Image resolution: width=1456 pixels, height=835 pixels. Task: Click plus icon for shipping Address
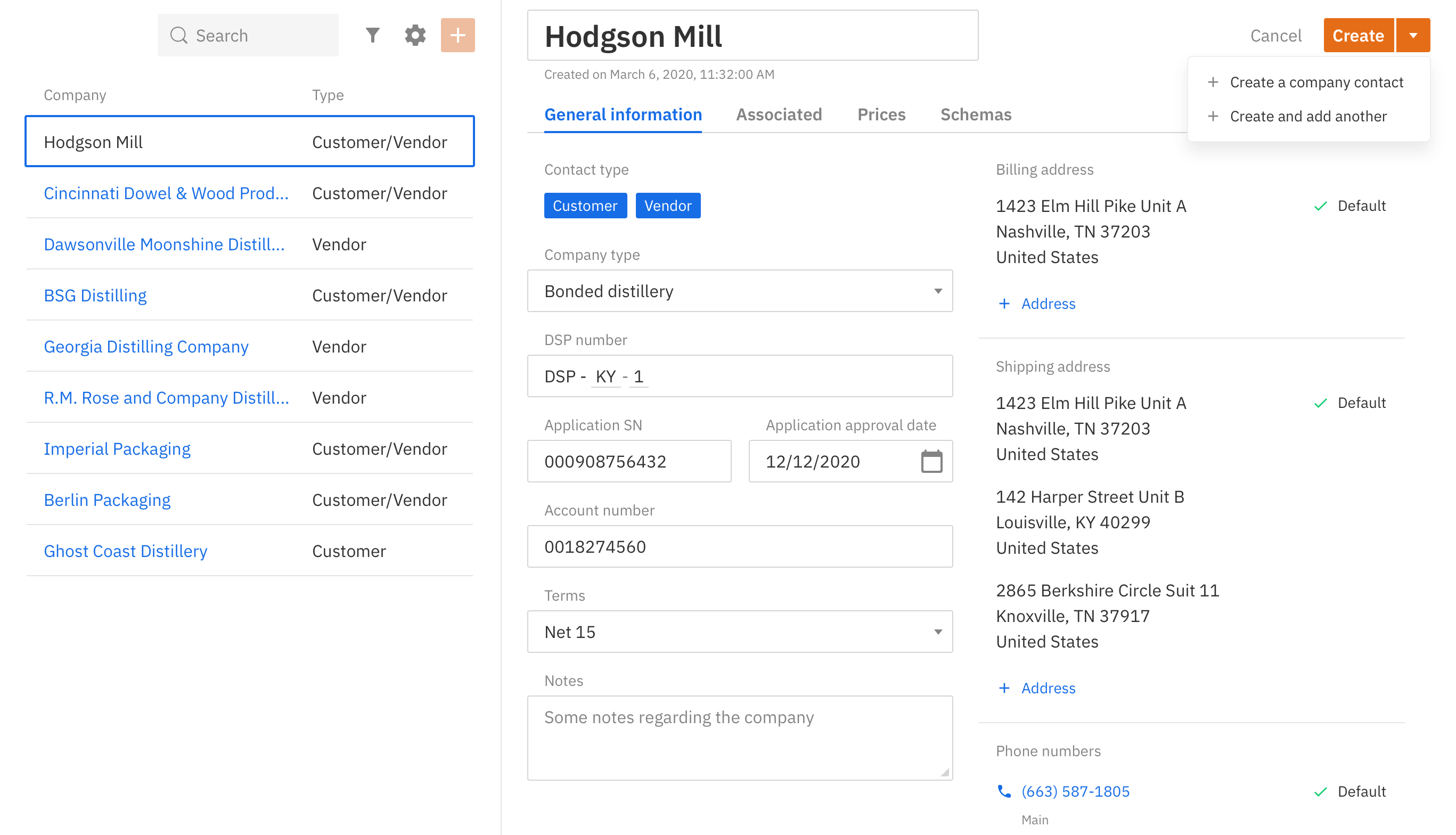[1004, 688]
